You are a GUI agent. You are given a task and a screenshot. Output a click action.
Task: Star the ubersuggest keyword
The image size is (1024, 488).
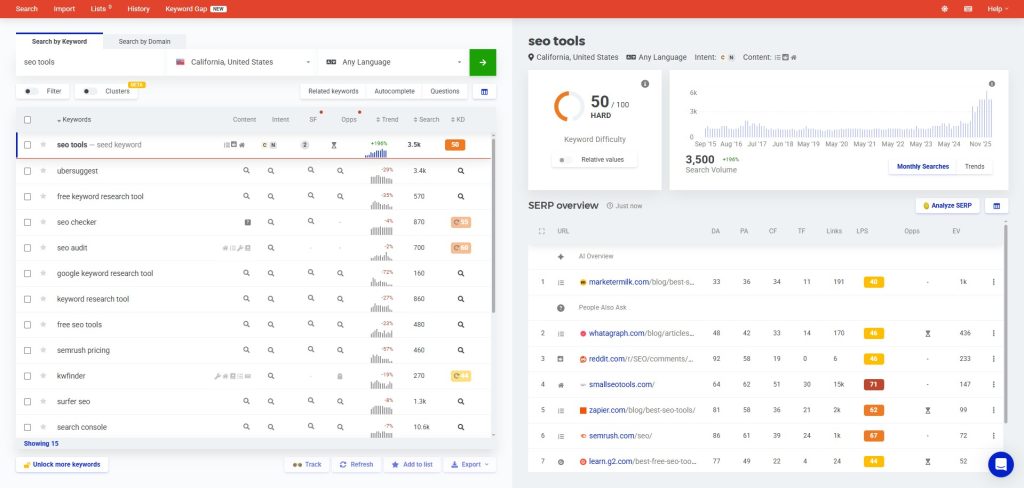(x=43, y=171)
